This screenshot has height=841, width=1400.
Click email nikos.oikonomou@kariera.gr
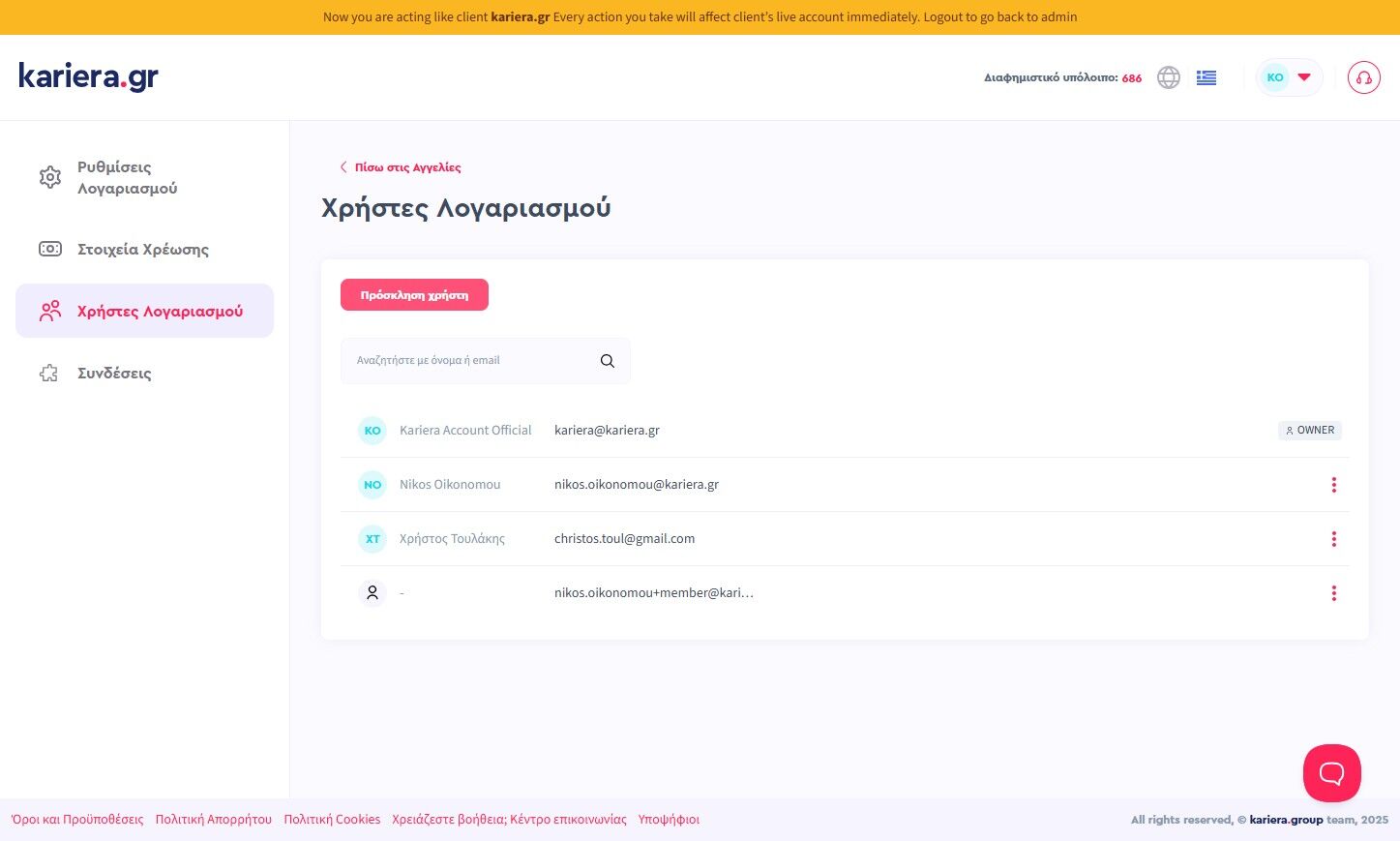[637, 485]
